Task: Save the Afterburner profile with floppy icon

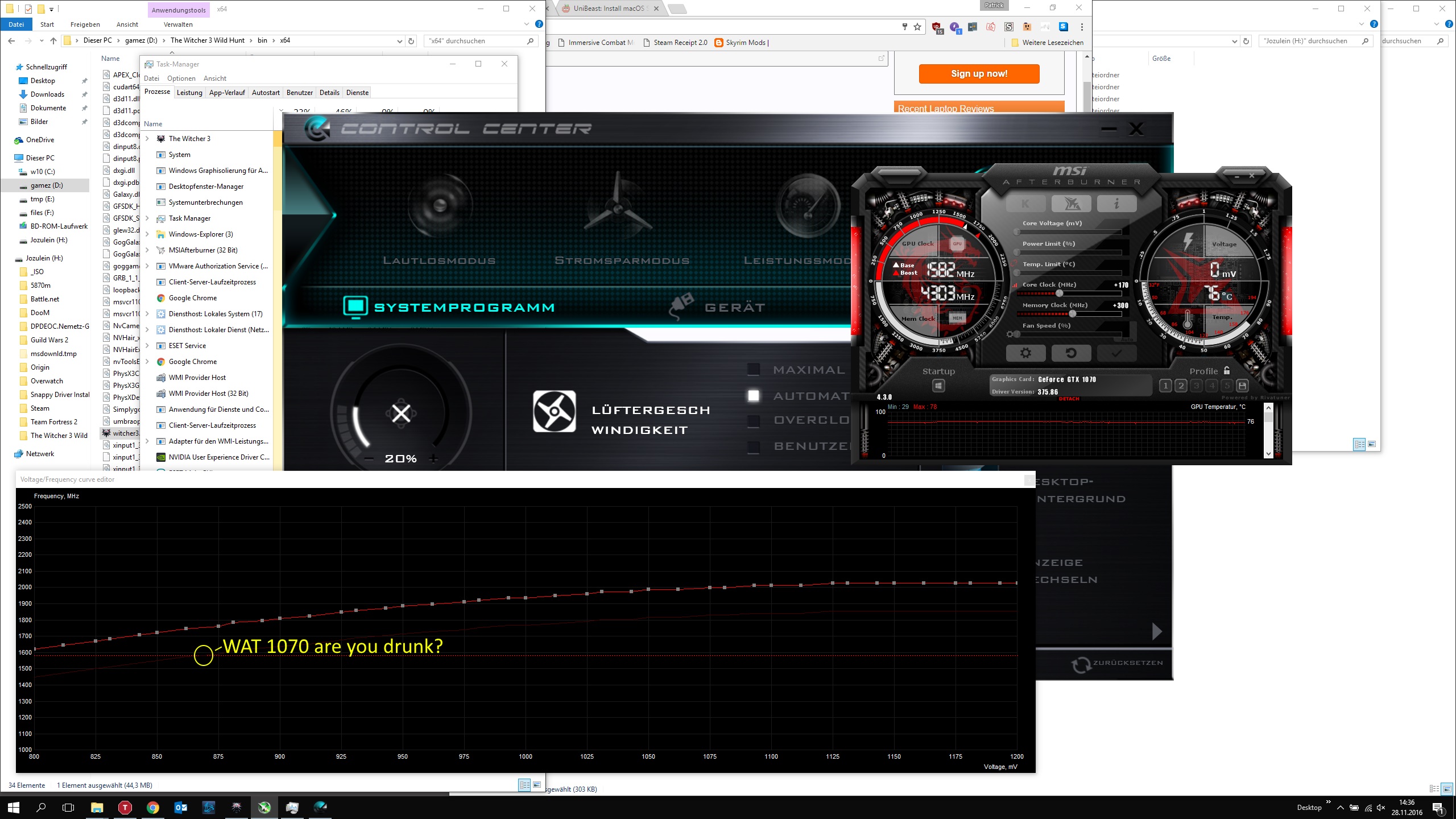Action: click(x=1243, y=386)
